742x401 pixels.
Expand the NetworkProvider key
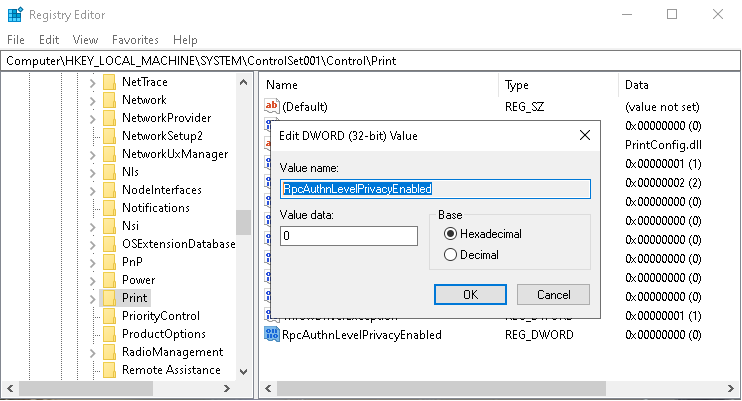click(x=92, y=119)
